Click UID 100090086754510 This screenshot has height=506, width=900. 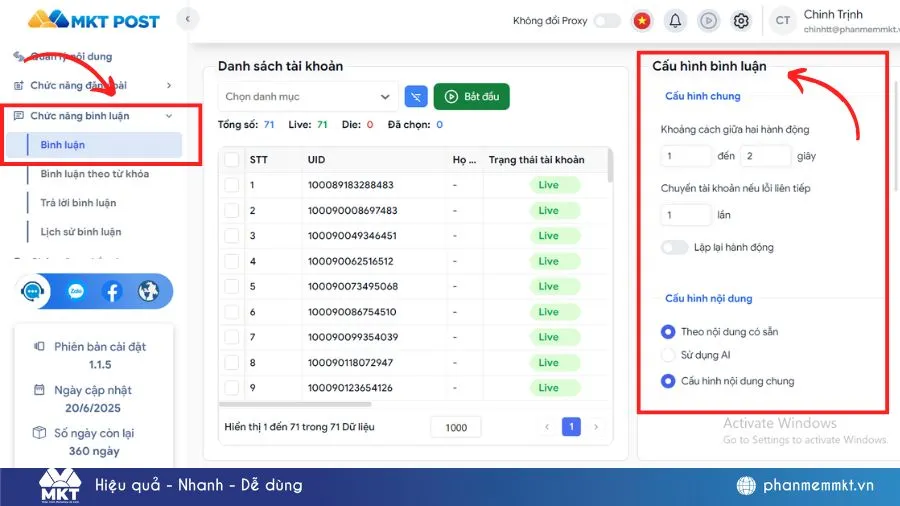(352, 312)
